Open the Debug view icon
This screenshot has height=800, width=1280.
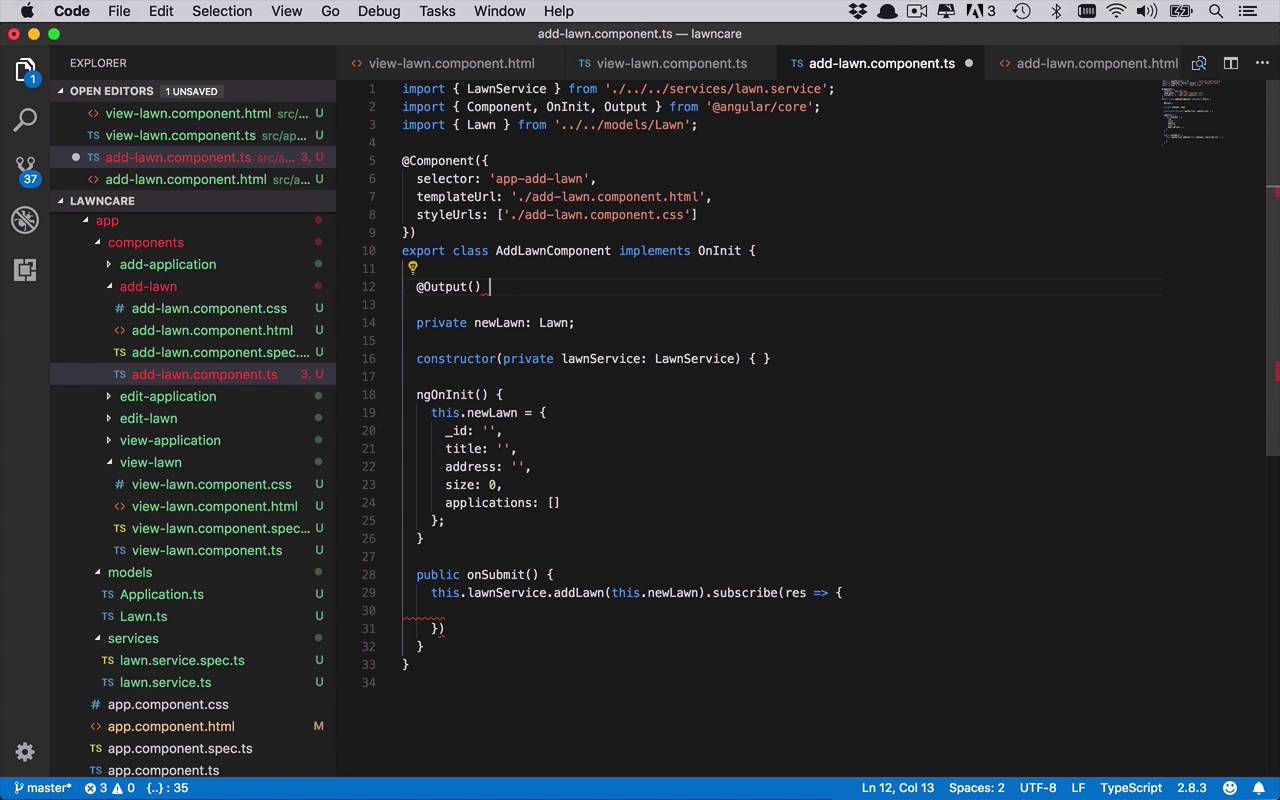click(x=25, y=220)
